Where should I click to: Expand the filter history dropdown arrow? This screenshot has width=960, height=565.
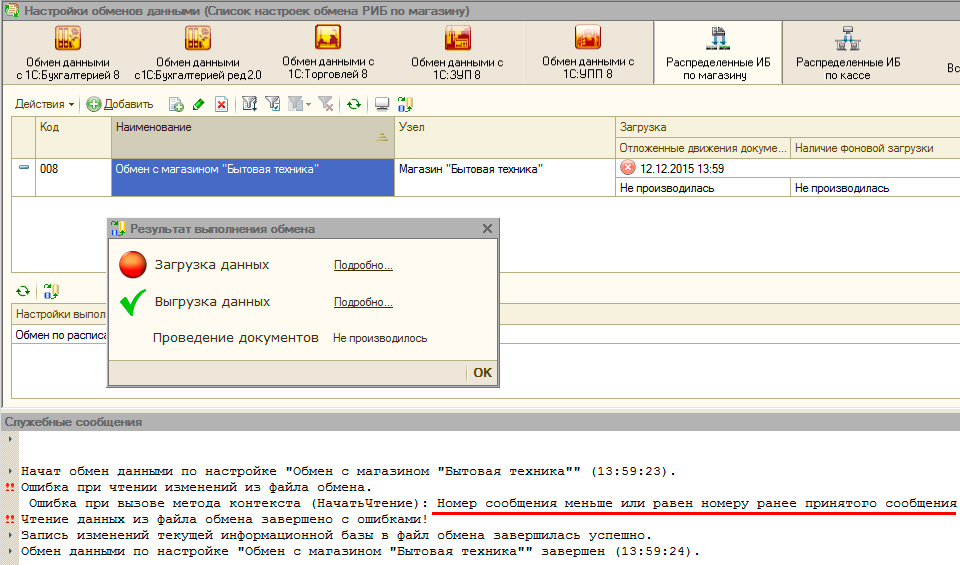309,104
